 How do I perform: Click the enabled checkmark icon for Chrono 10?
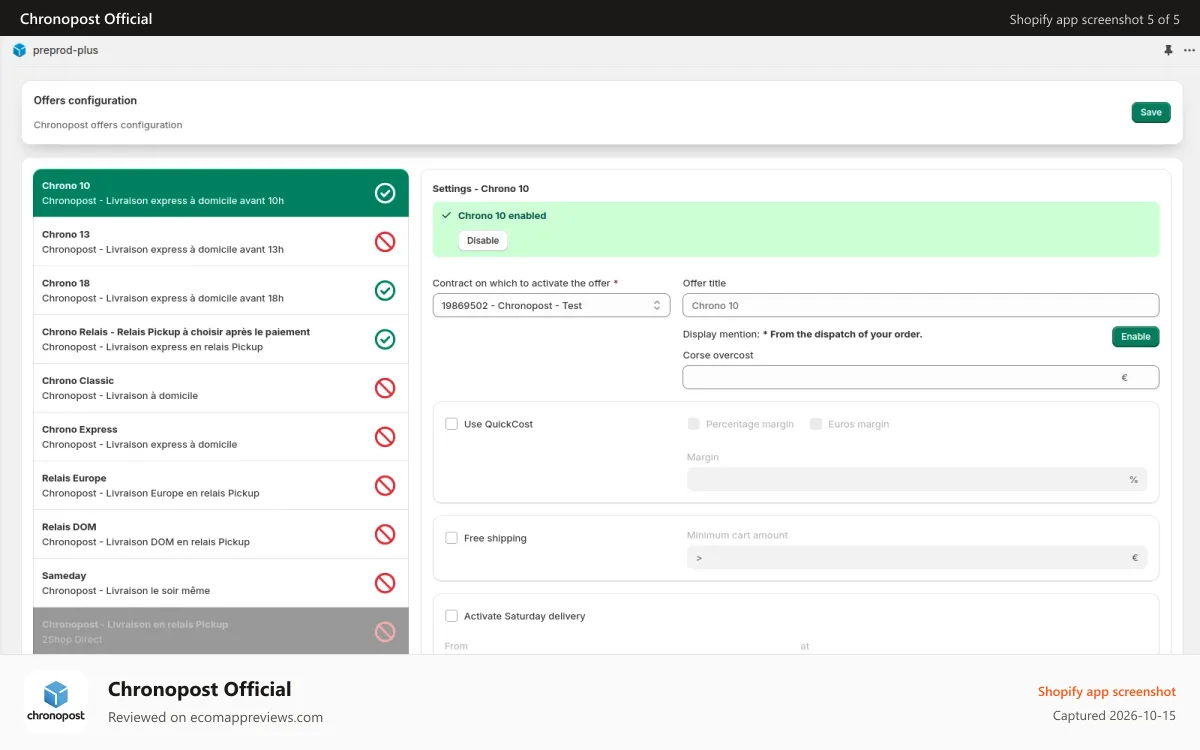coord(385,193)
